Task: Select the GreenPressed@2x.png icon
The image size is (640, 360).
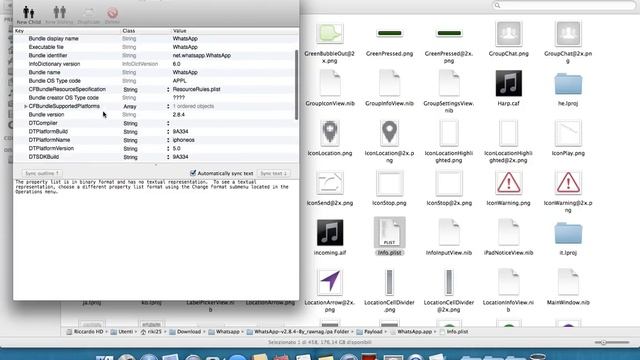Action: (449, 33)
